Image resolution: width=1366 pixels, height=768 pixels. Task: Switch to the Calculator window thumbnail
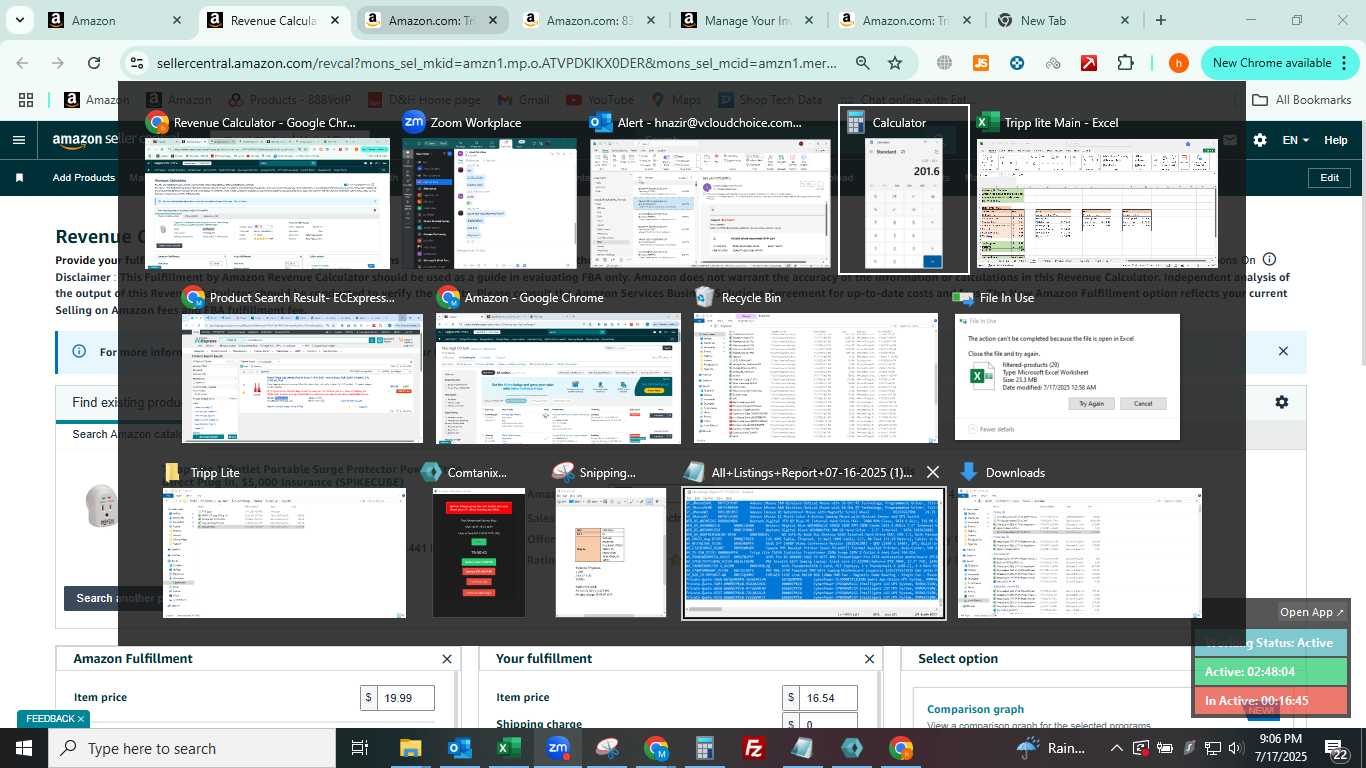point(903,189)
